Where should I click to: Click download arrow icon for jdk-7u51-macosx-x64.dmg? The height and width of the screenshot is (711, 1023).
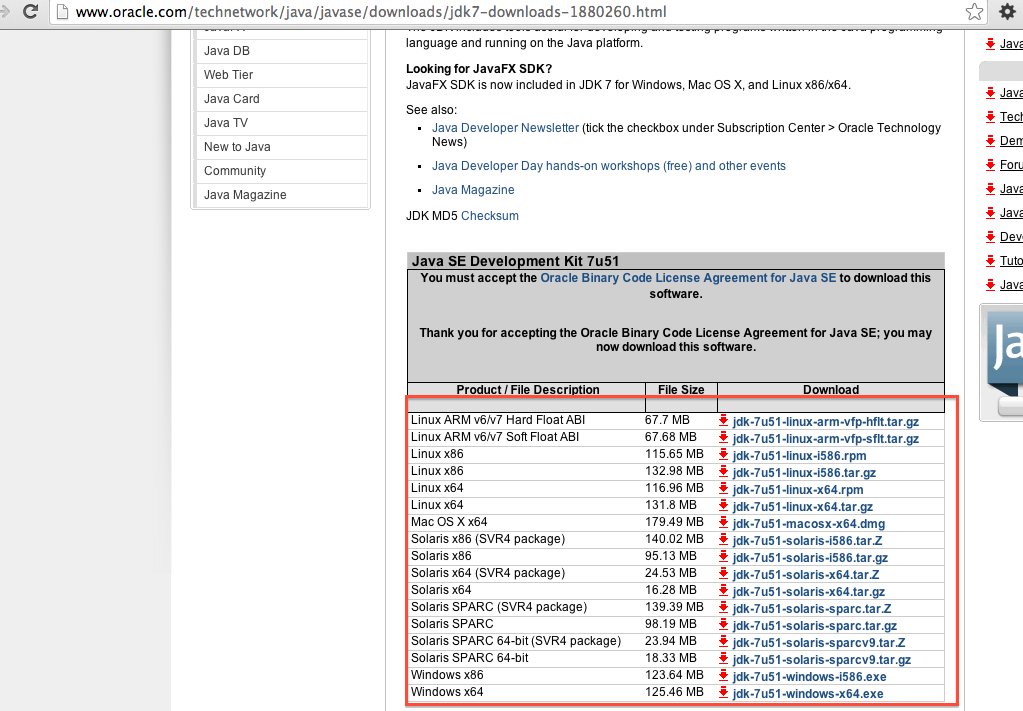pyautogui.click(x=724, y=522)
